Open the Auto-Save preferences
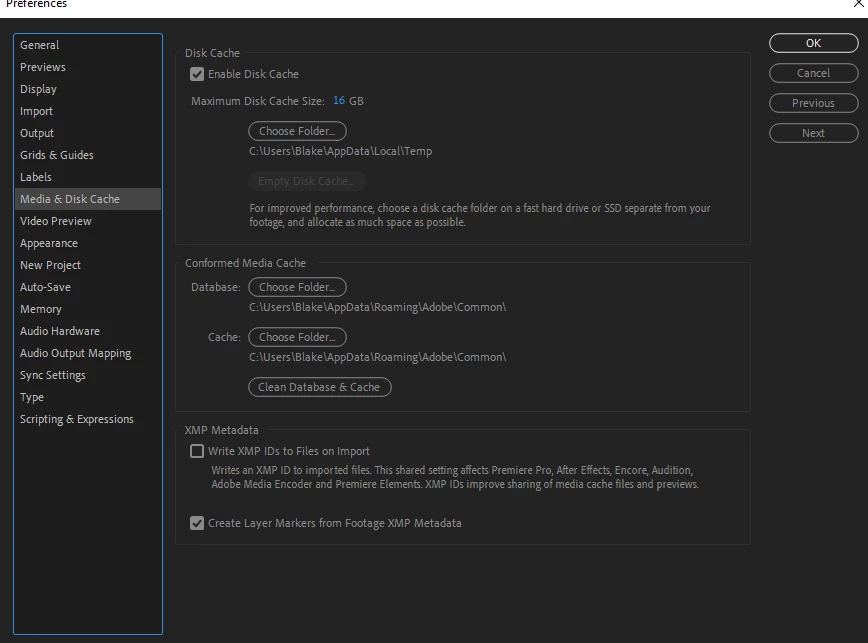The image size is (868, 643). click(x=87, y=287)
